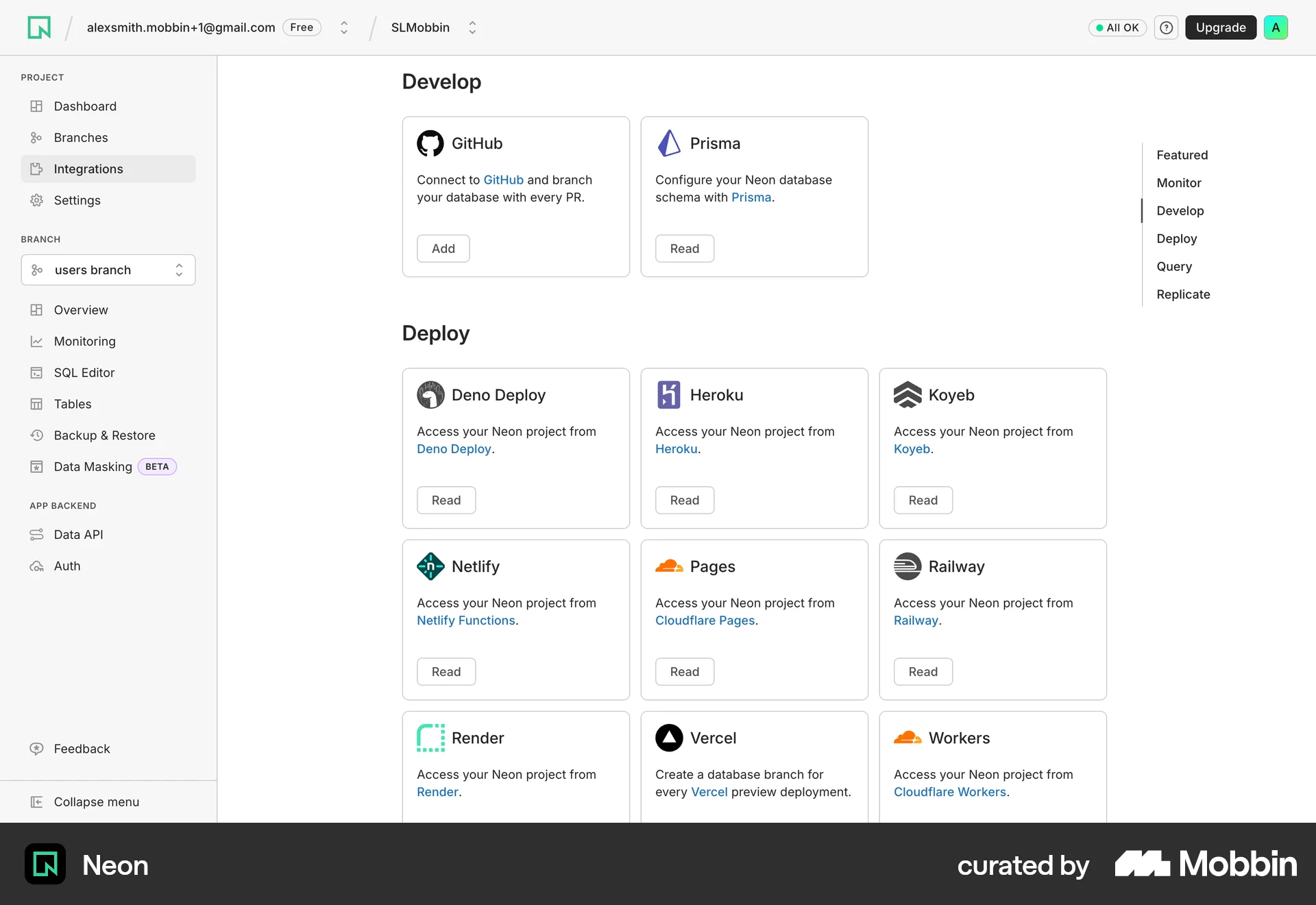Click Read on the Prisma card
1316x905 pixels.
684,249
